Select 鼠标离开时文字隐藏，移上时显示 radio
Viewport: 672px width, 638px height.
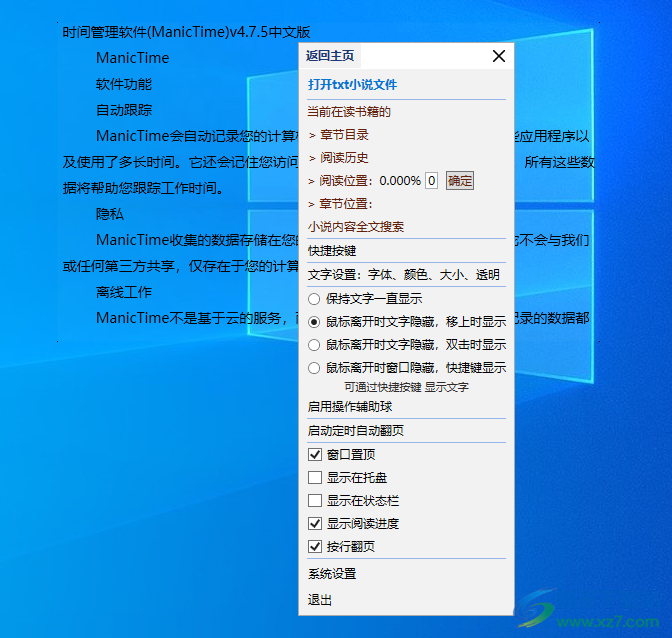(314, 322)
